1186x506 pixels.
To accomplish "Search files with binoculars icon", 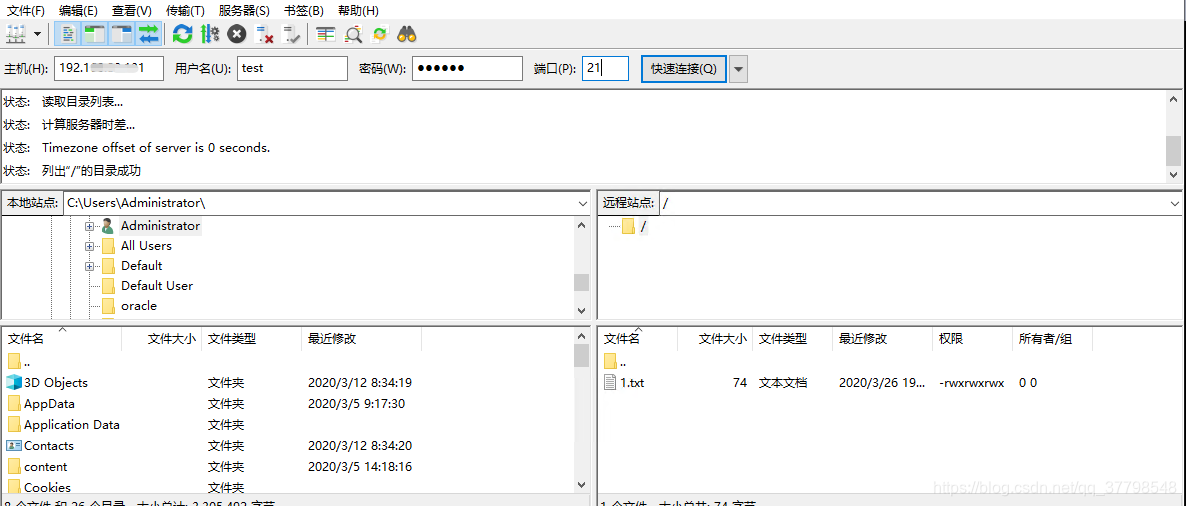I will pyautogui.click(x=408, y=33).
